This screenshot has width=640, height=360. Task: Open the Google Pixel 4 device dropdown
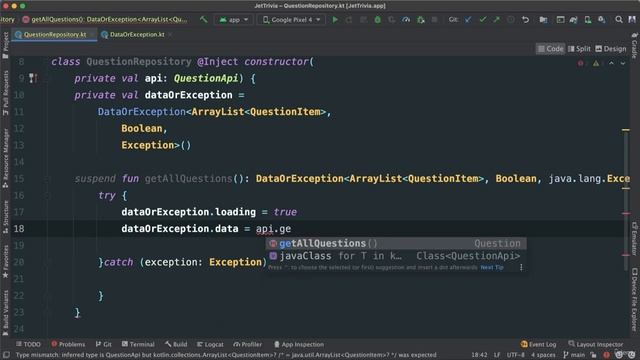pos(291,20)
